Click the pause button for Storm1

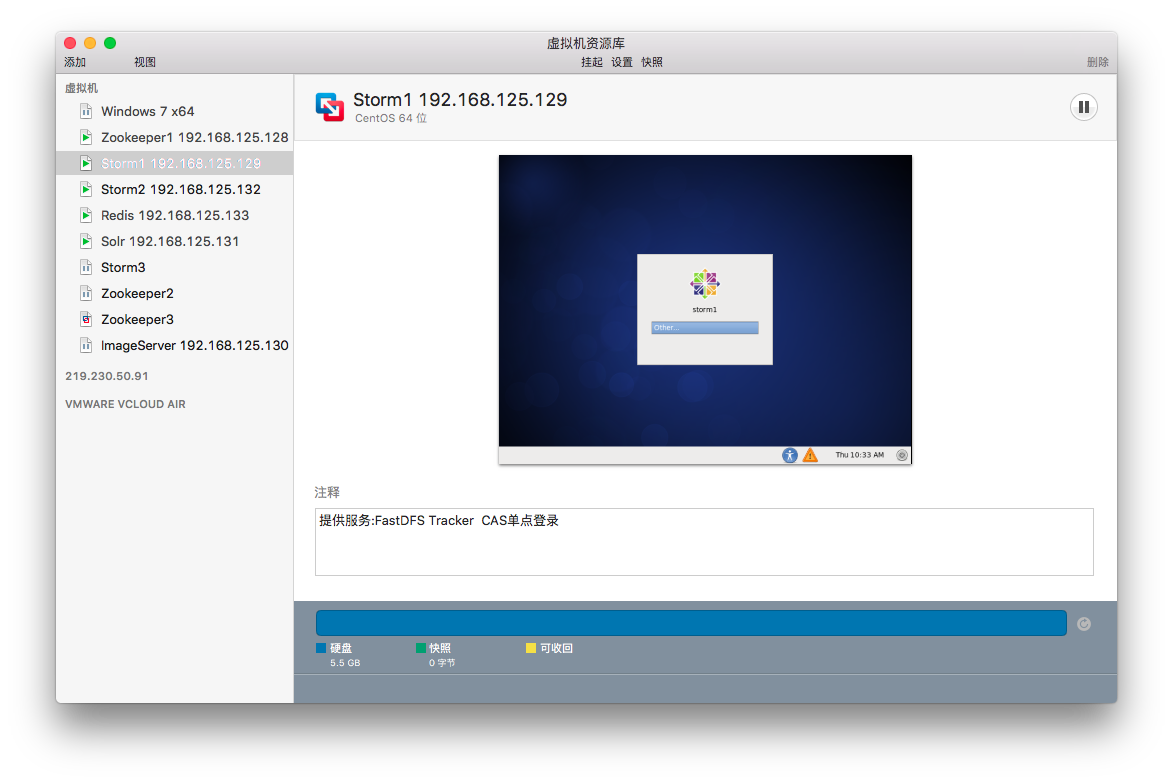point(1083,107)
